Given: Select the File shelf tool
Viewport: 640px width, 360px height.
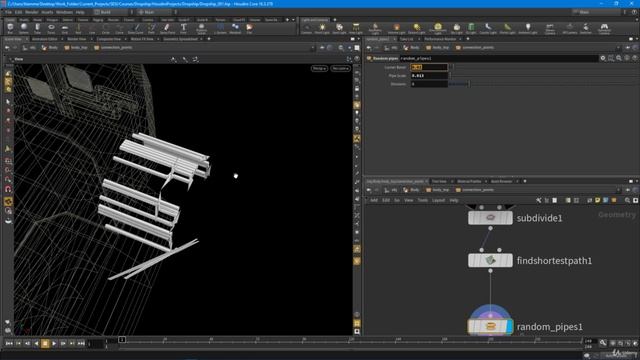Looking at the screenshot, I should pos(249,29).
